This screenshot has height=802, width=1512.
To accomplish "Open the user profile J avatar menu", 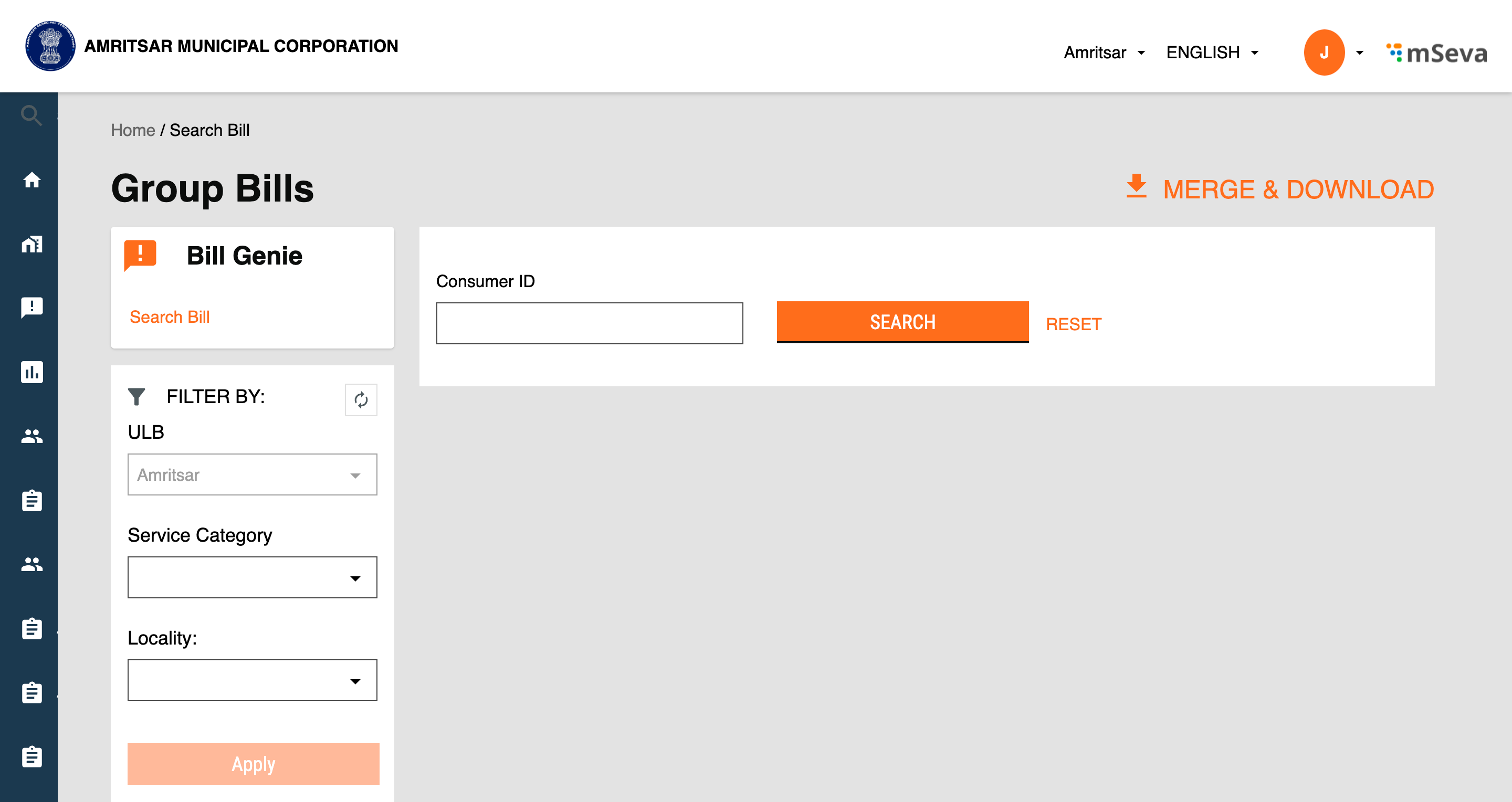I will point(1324,53).
